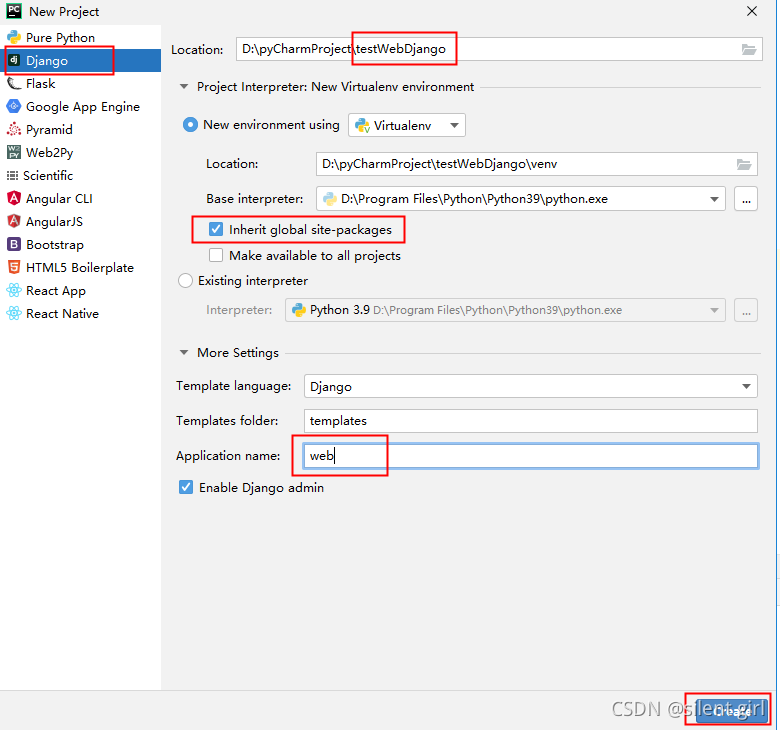
Task: Click ellipsis button beside Base interpreter
Action: tap(746, 199)
